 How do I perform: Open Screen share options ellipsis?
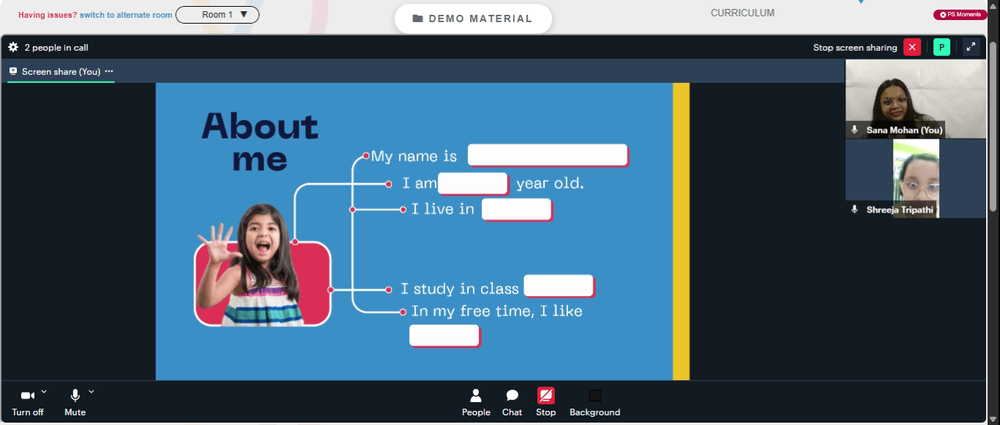[x=109, y=71]
